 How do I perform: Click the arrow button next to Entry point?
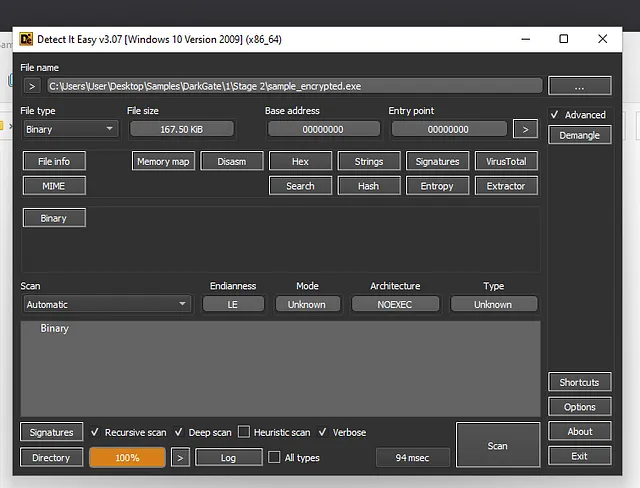[x=525, y=129]
